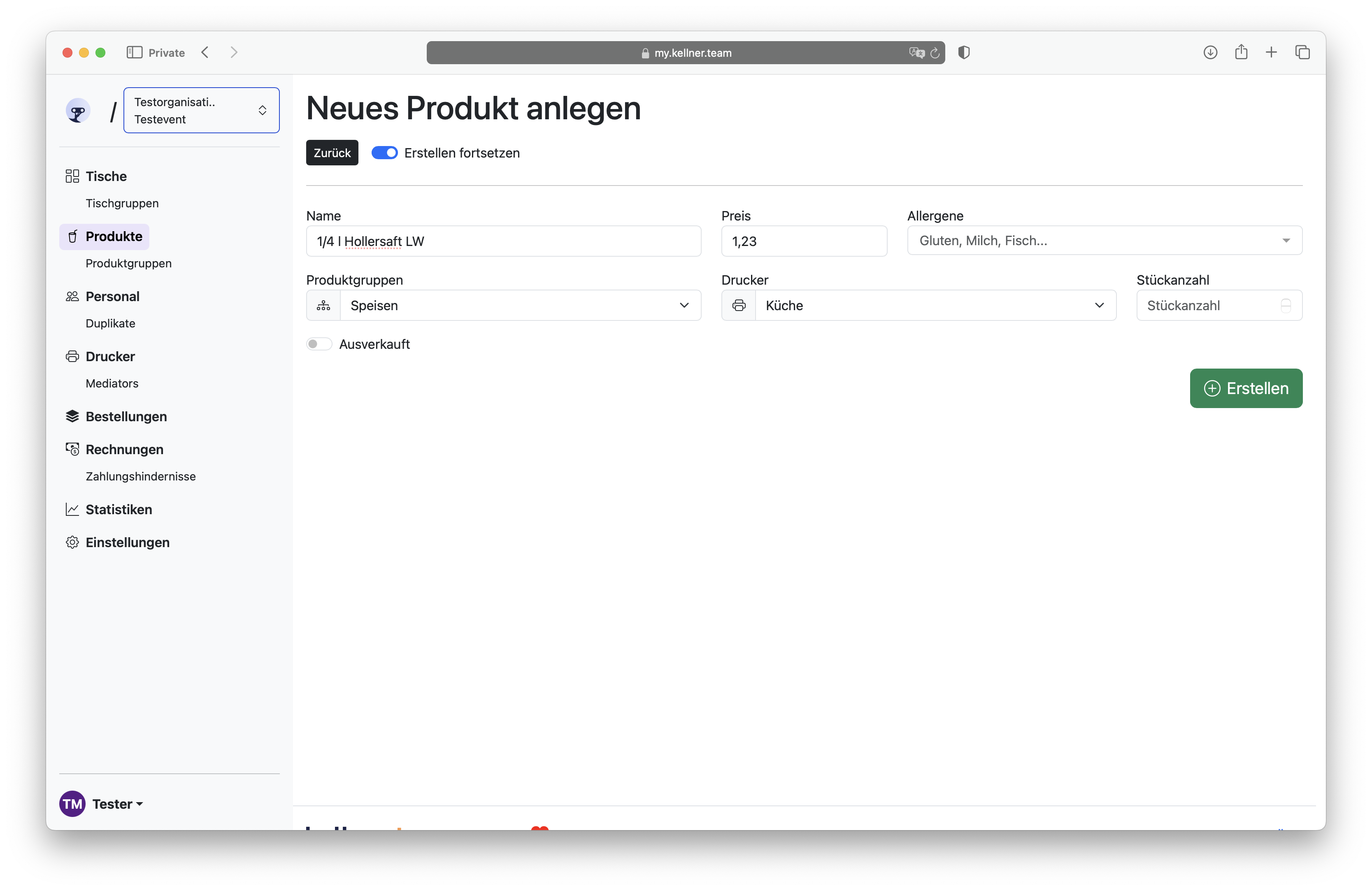The width and height of the screenshot is (1372, 891).
Task: Click the Produktgruppen hierarchy icon in form
Action: point(323,305)
